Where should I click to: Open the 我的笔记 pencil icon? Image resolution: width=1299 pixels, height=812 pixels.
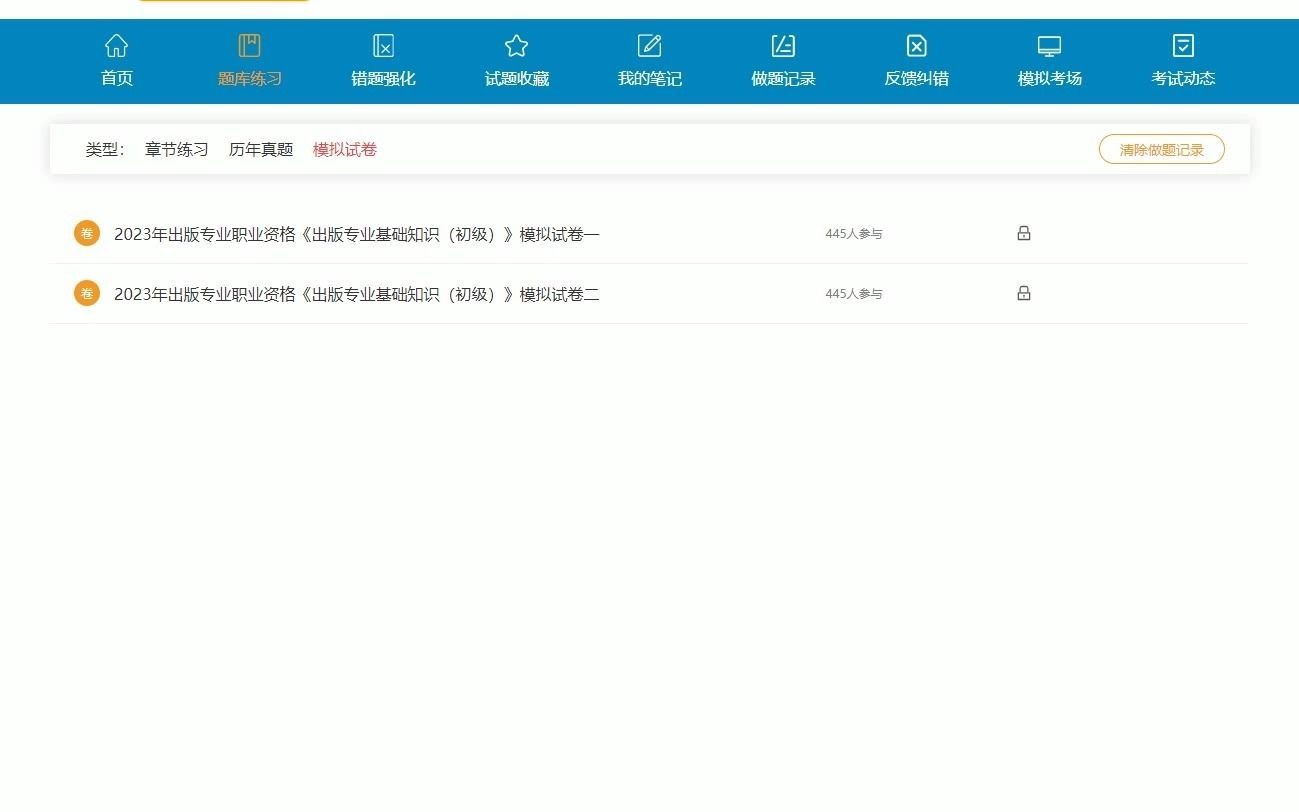tap(650, 45)
